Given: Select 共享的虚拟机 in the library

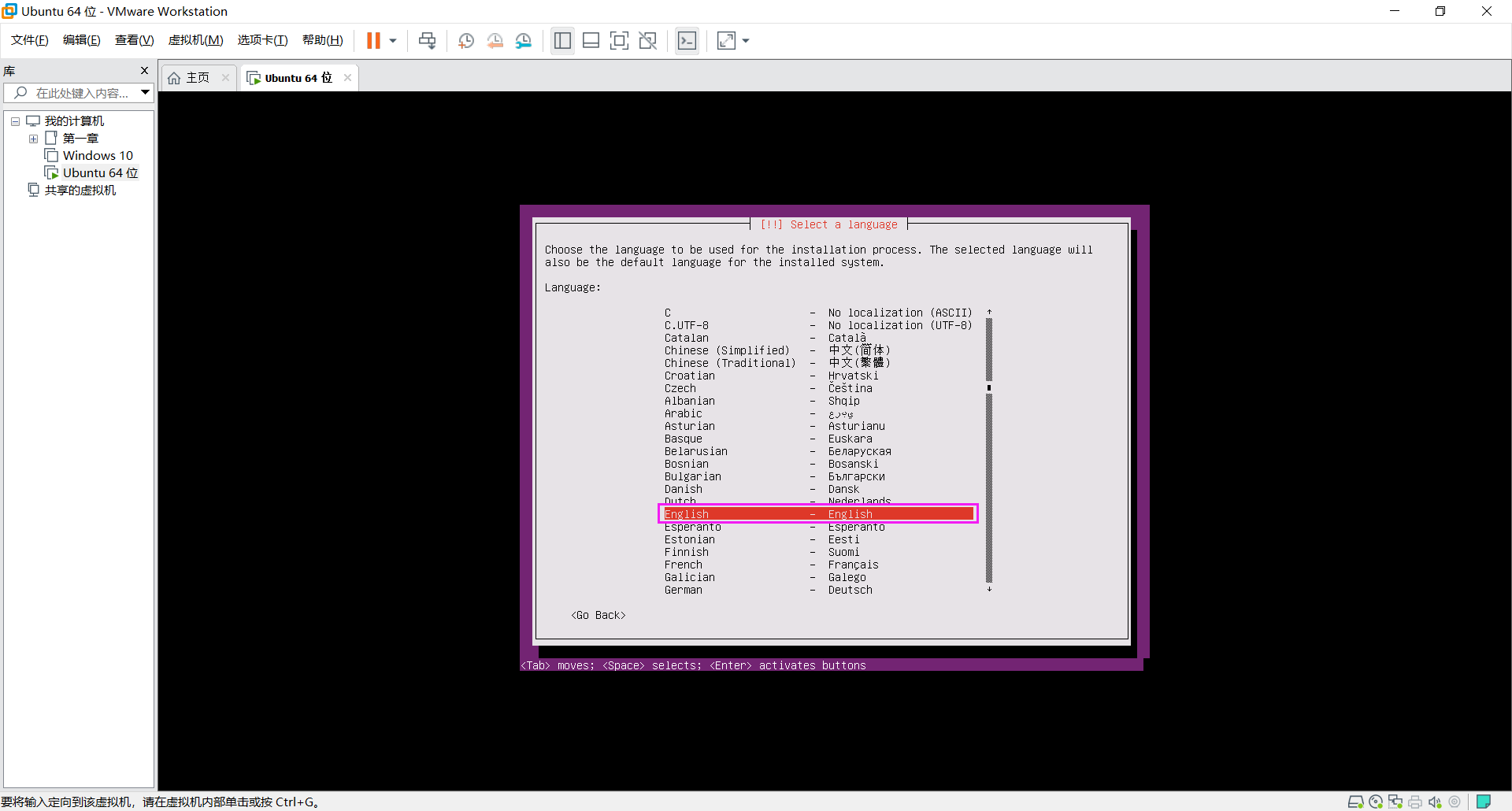Looking at the screenshot, I should click(80, 191).
